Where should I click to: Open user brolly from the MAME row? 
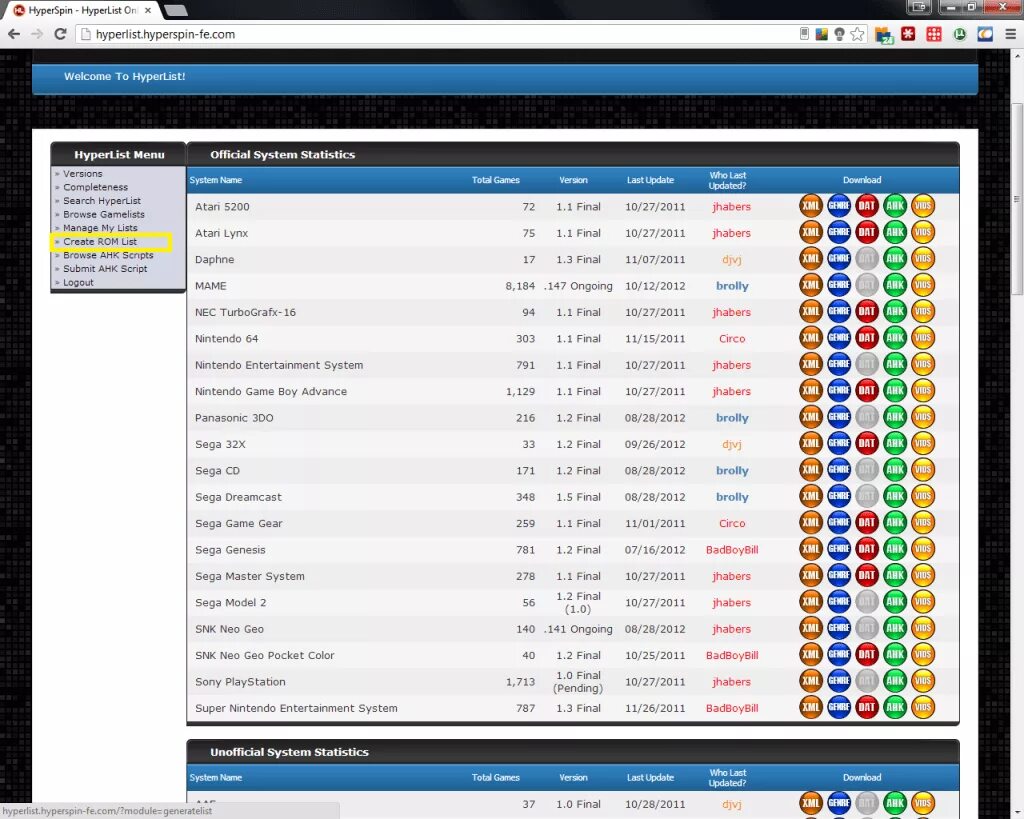[732, 285]
